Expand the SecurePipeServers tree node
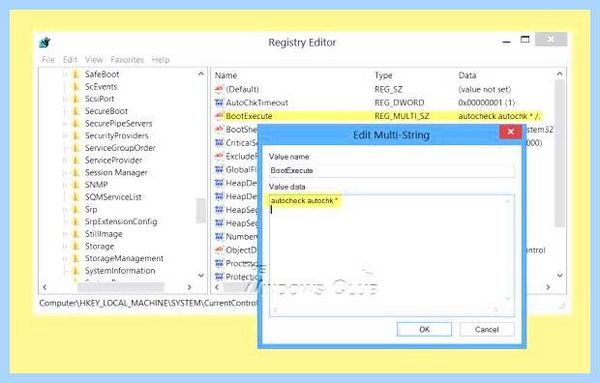Viewport: 600px width, 383px height. (65, 123)
